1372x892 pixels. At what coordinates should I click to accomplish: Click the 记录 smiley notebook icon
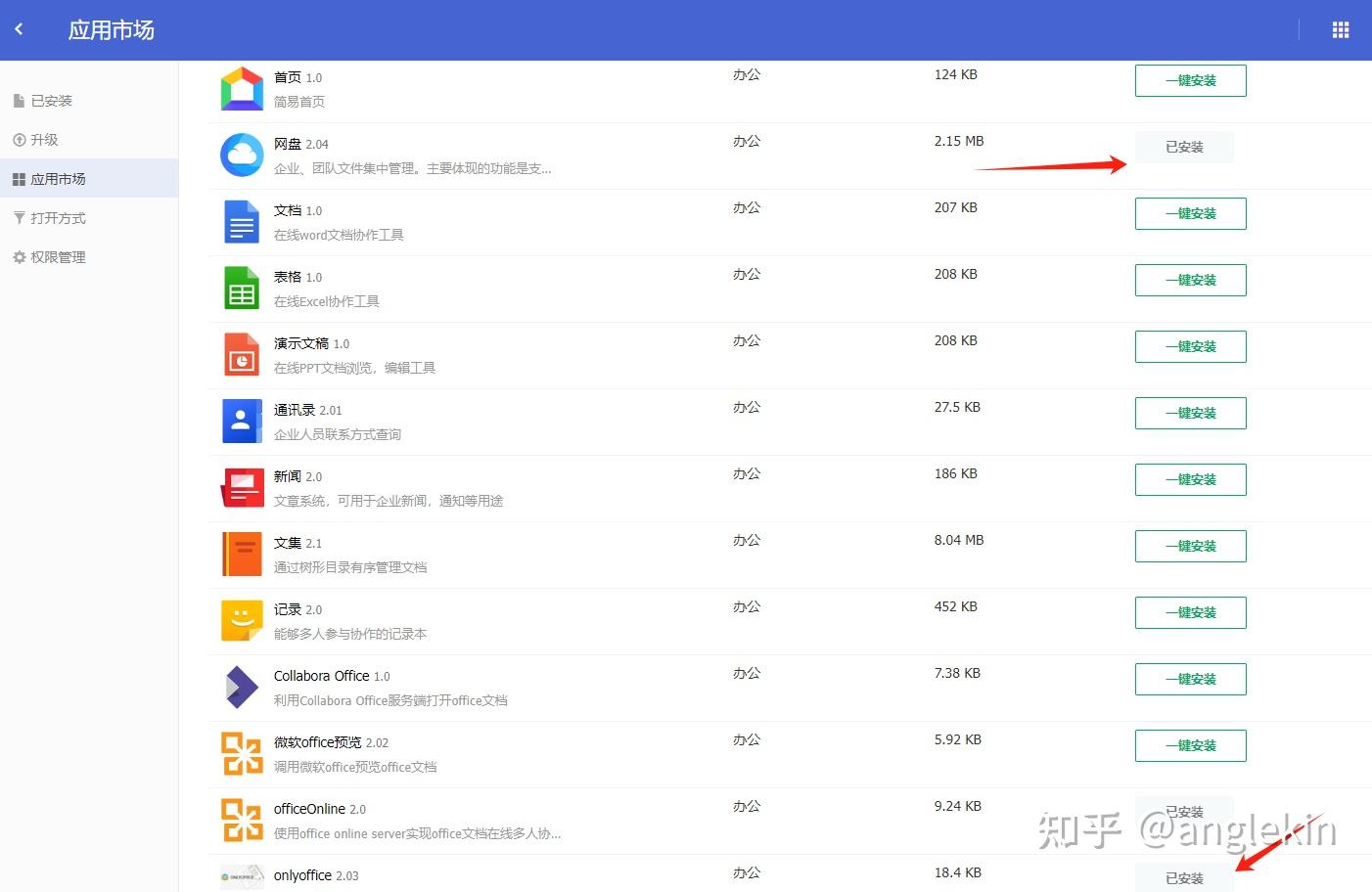point(242,620)
